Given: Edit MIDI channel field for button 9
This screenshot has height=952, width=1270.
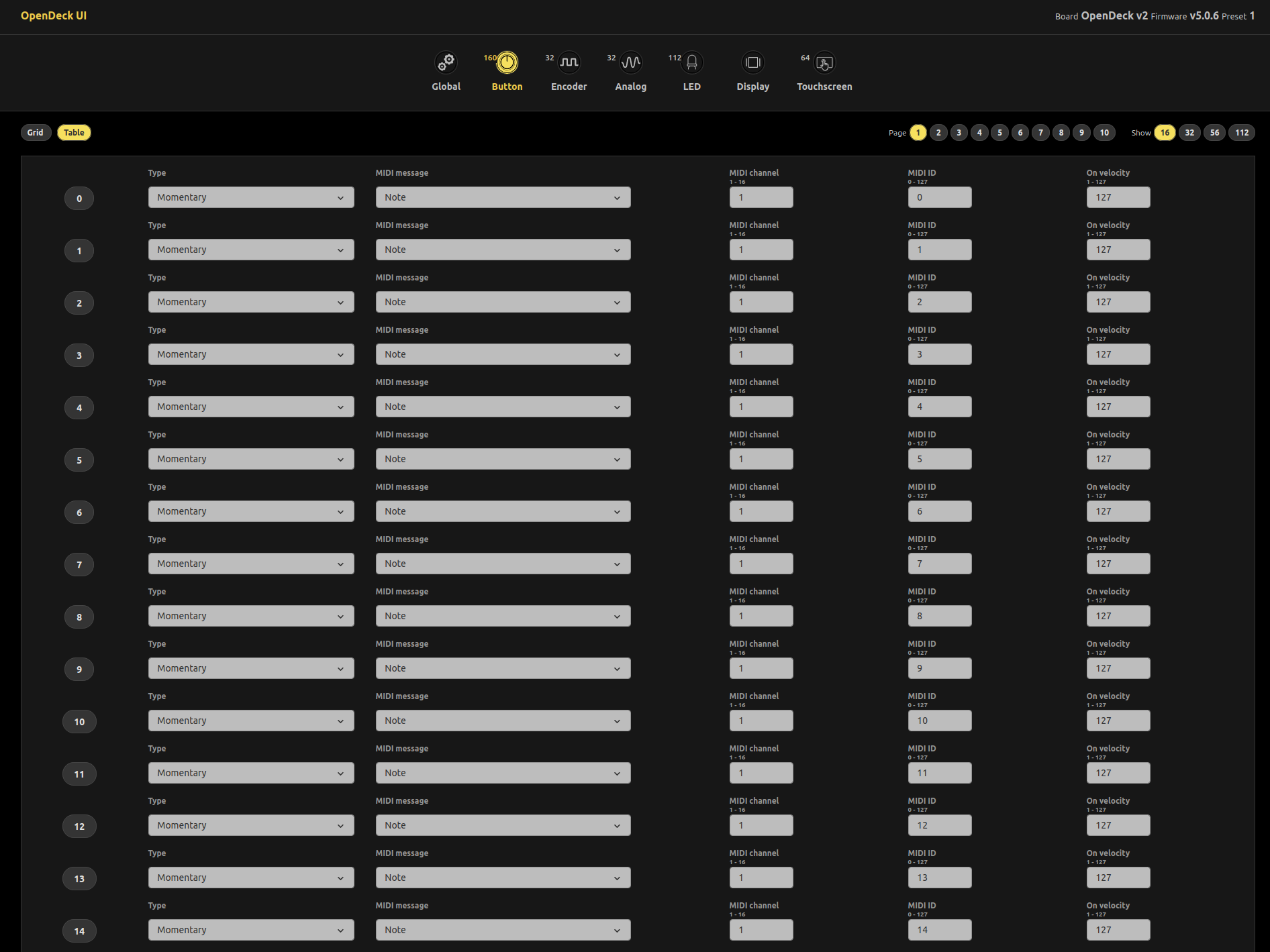Looking at the screenshot, I should tap(761, 668).
